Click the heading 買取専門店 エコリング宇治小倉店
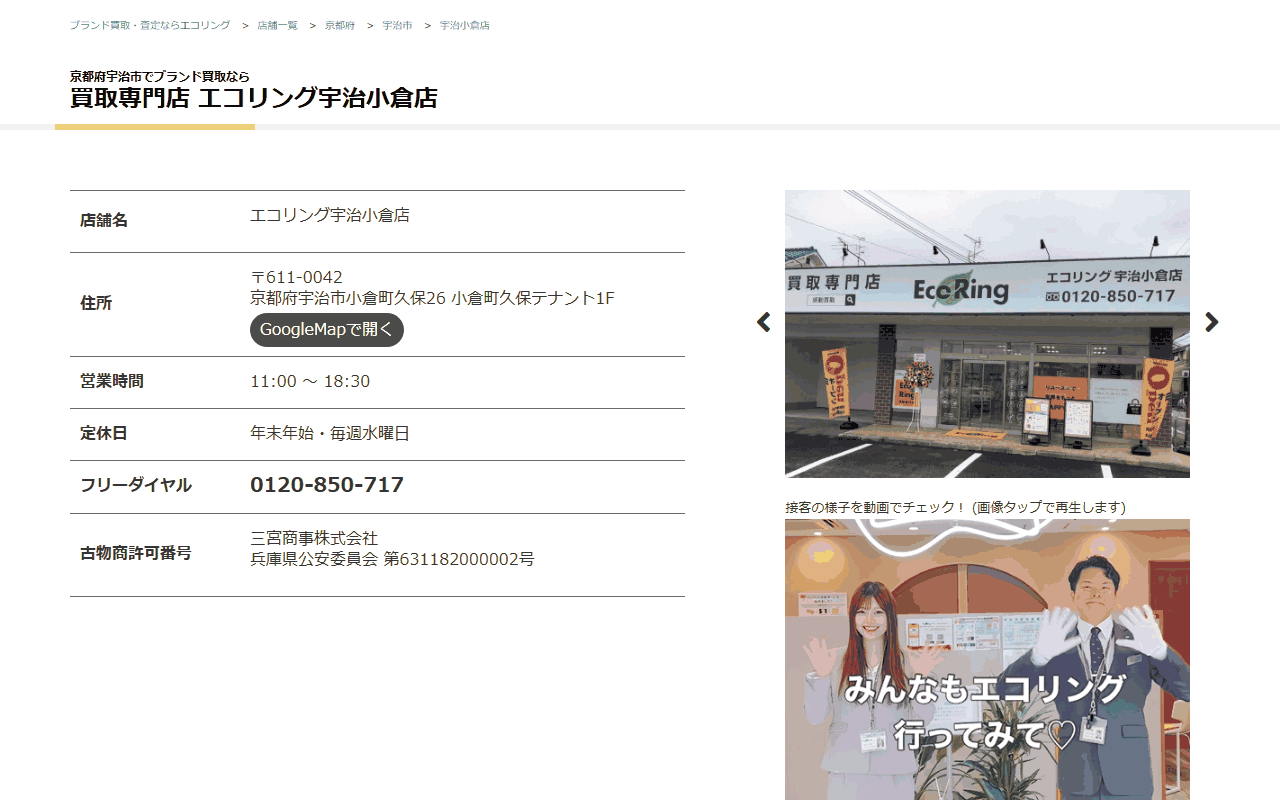This screenshot has width=1280, height=800. [254, 98]
